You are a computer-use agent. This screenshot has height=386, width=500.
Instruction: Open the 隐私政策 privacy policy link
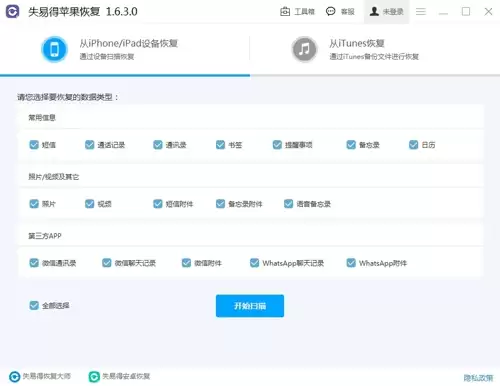[x=478, y=378]
